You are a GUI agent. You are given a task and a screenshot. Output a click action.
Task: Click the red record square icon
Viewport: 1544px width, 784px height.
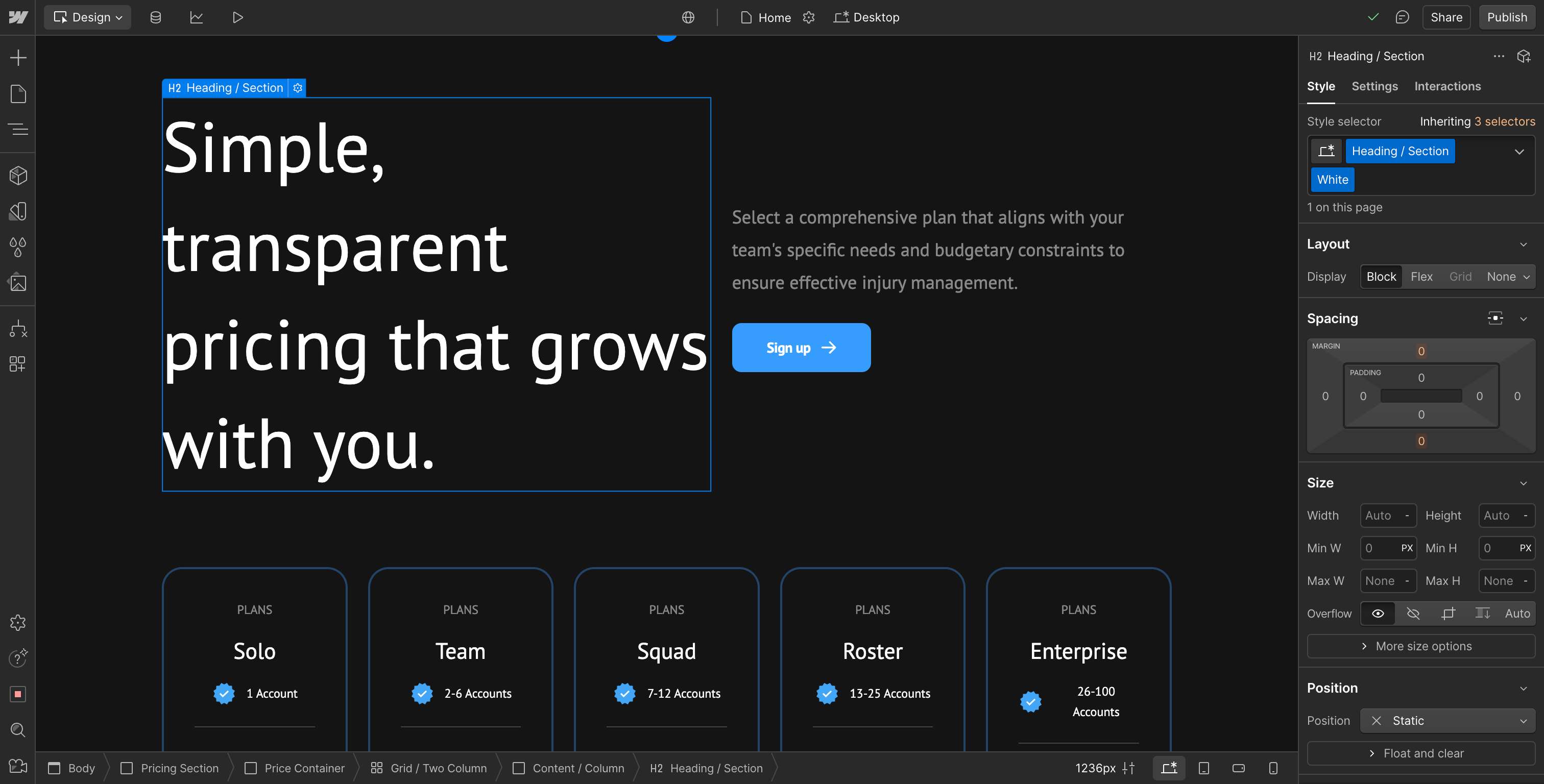18,694
